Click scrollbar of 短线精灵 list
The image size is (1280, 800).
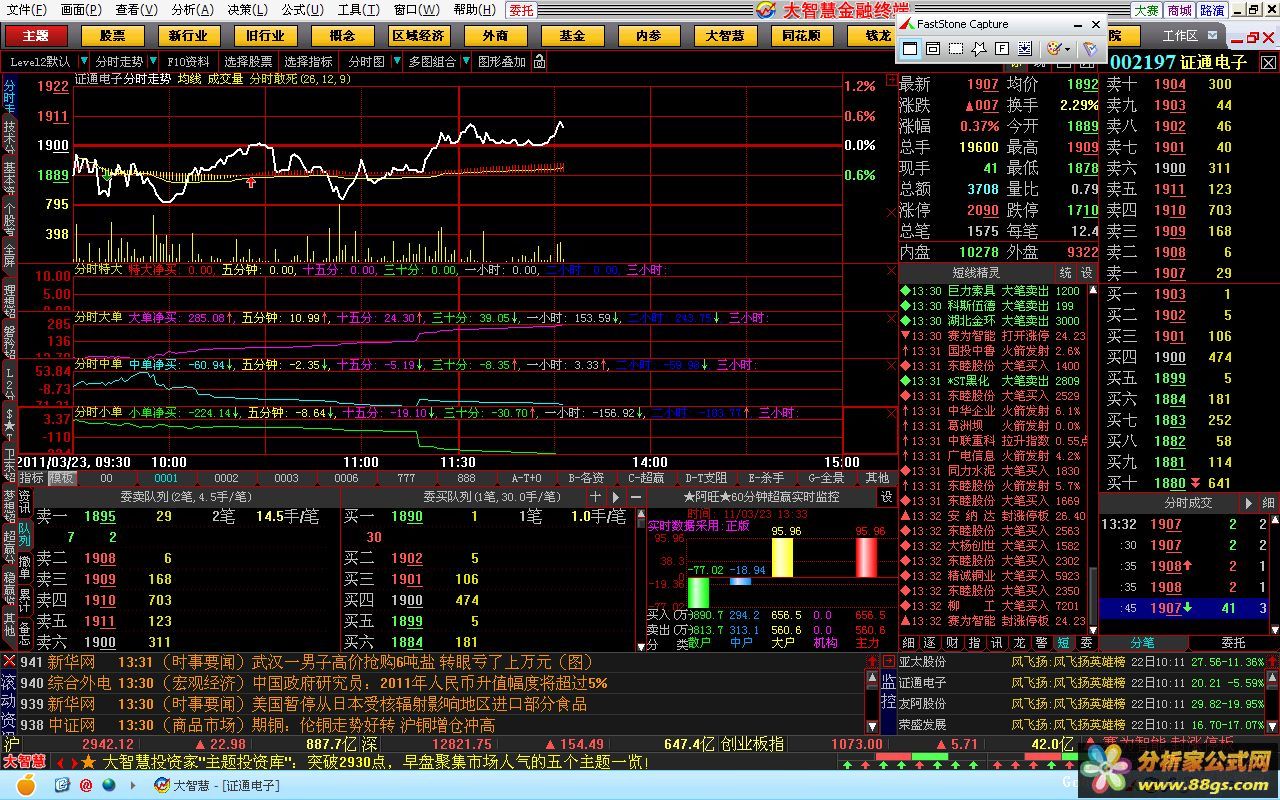[x=1092, y=459]
